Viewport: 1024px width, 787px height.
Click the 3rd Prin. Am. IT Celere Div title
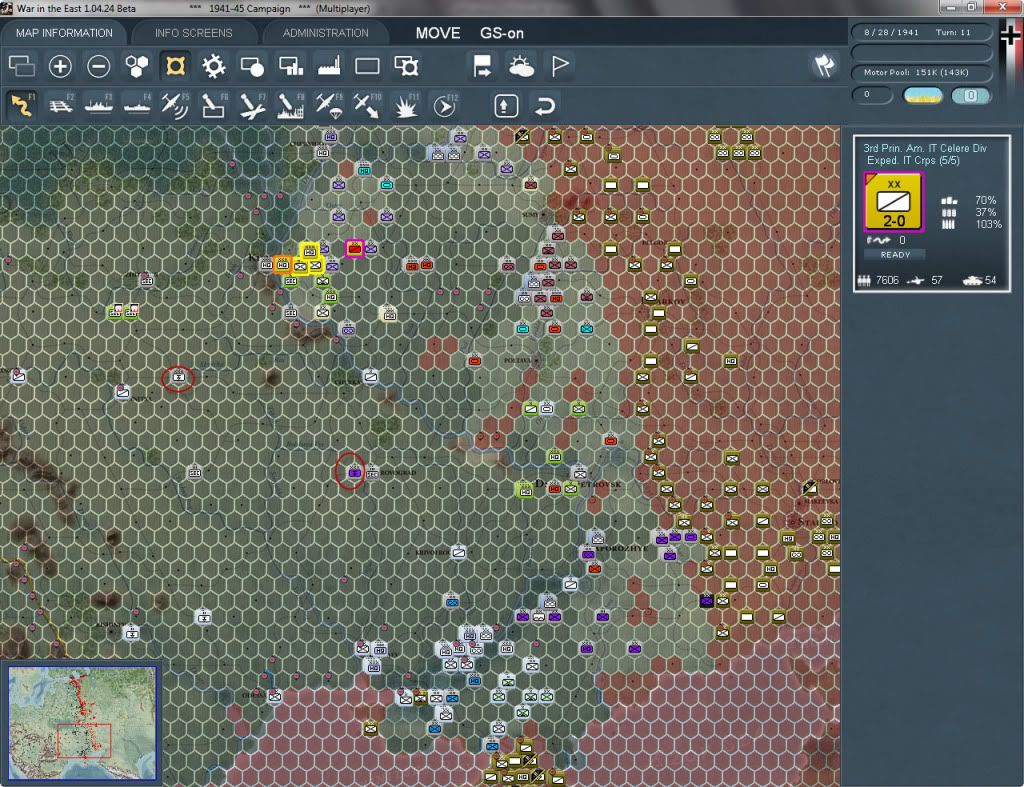925,148
